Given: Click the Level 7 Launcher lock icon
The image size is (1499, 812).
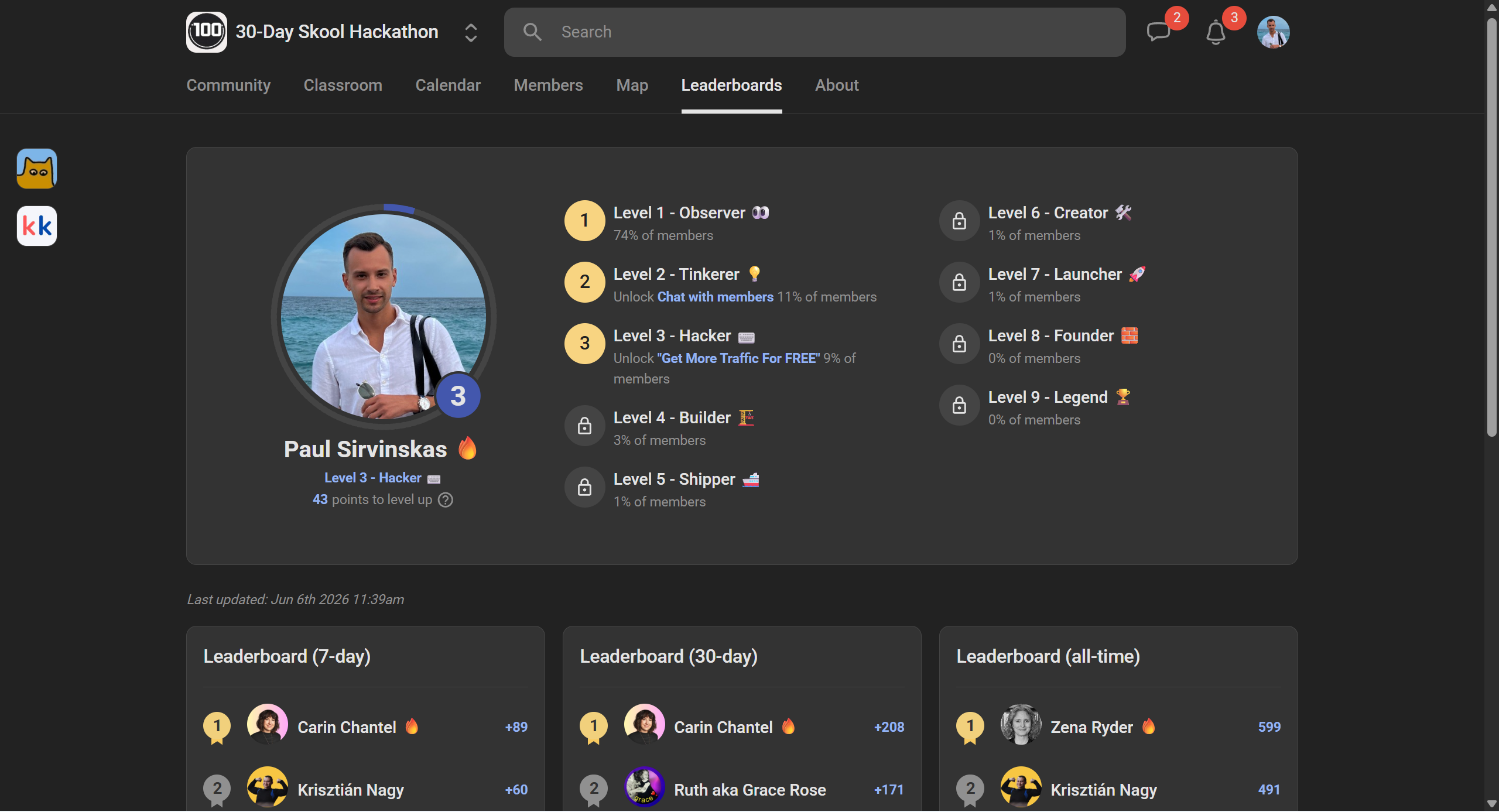Looking at the screenshot, I should point(959,282).
